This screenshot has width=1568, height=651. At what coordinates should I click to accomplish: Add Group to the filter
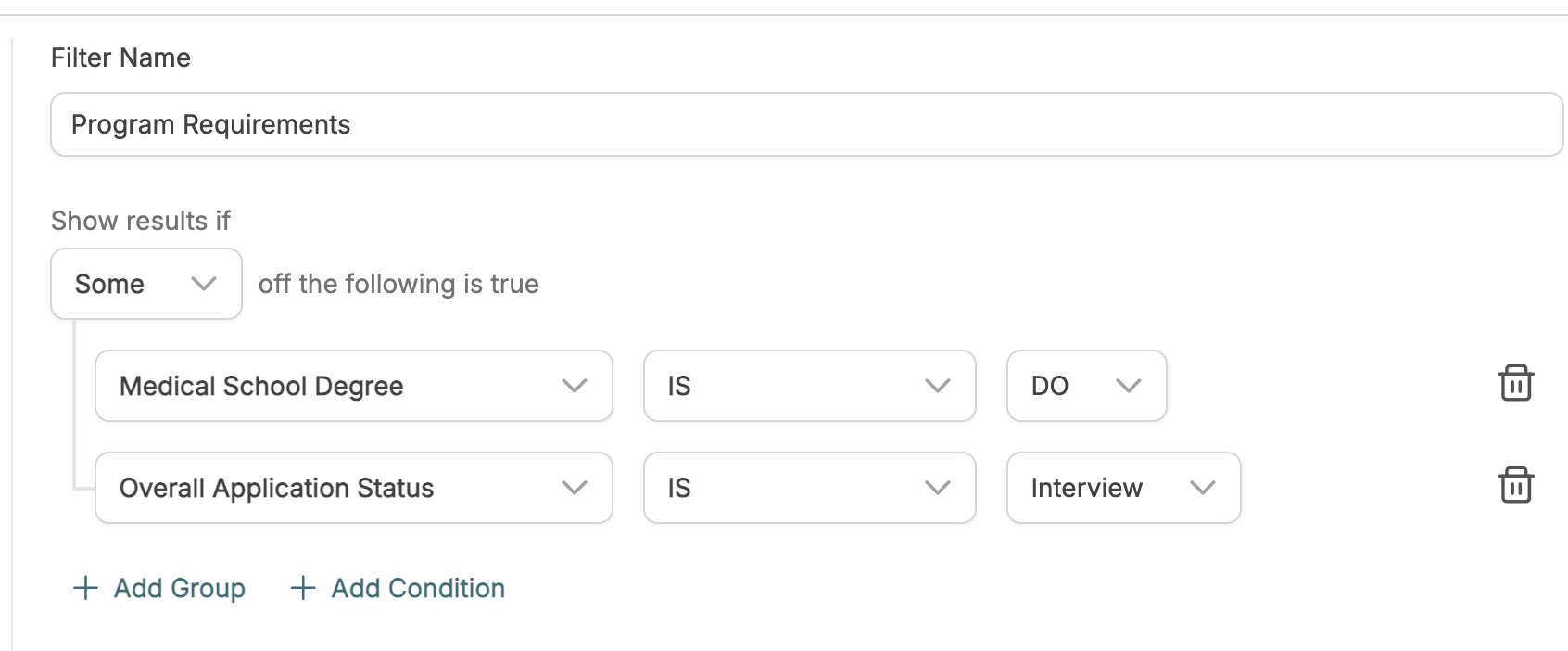point(159,588)
